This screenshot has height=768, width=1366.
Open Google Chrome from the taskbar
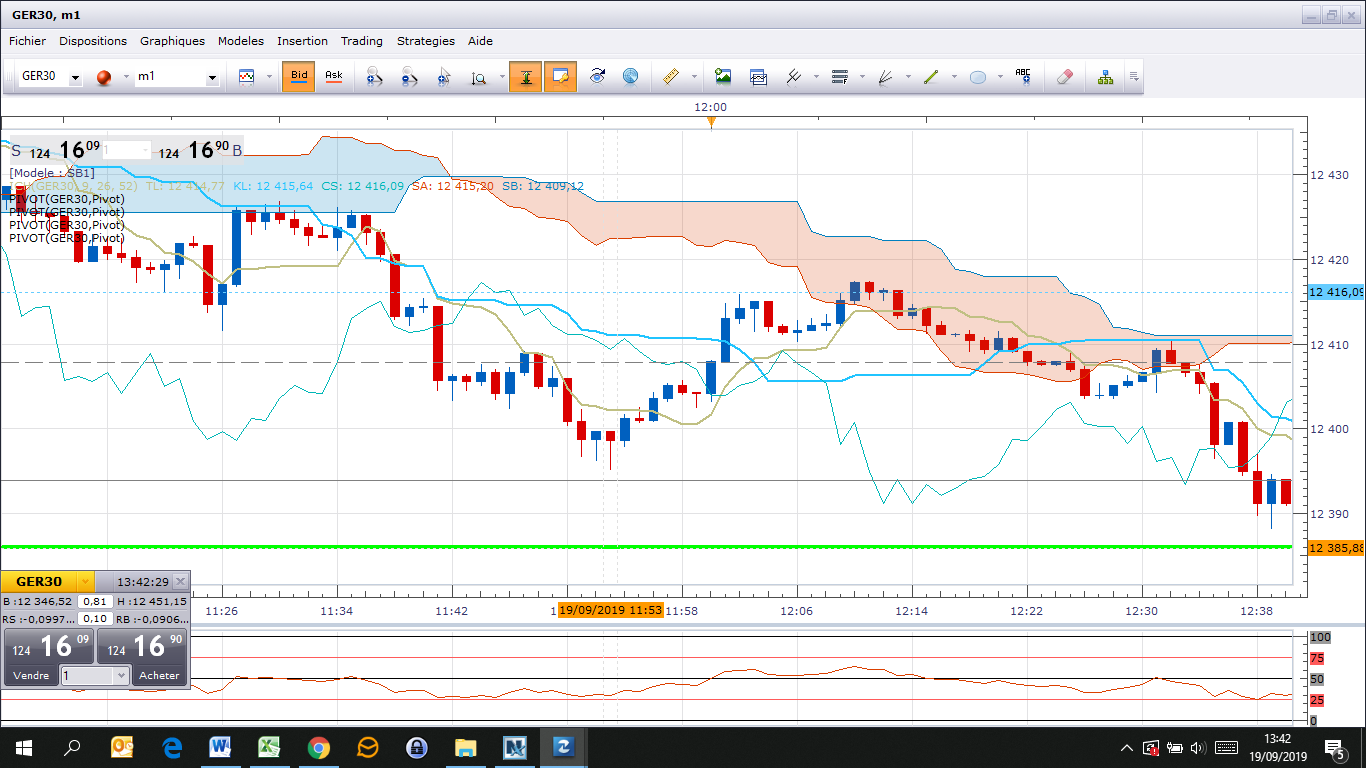[x=318, y=748]
